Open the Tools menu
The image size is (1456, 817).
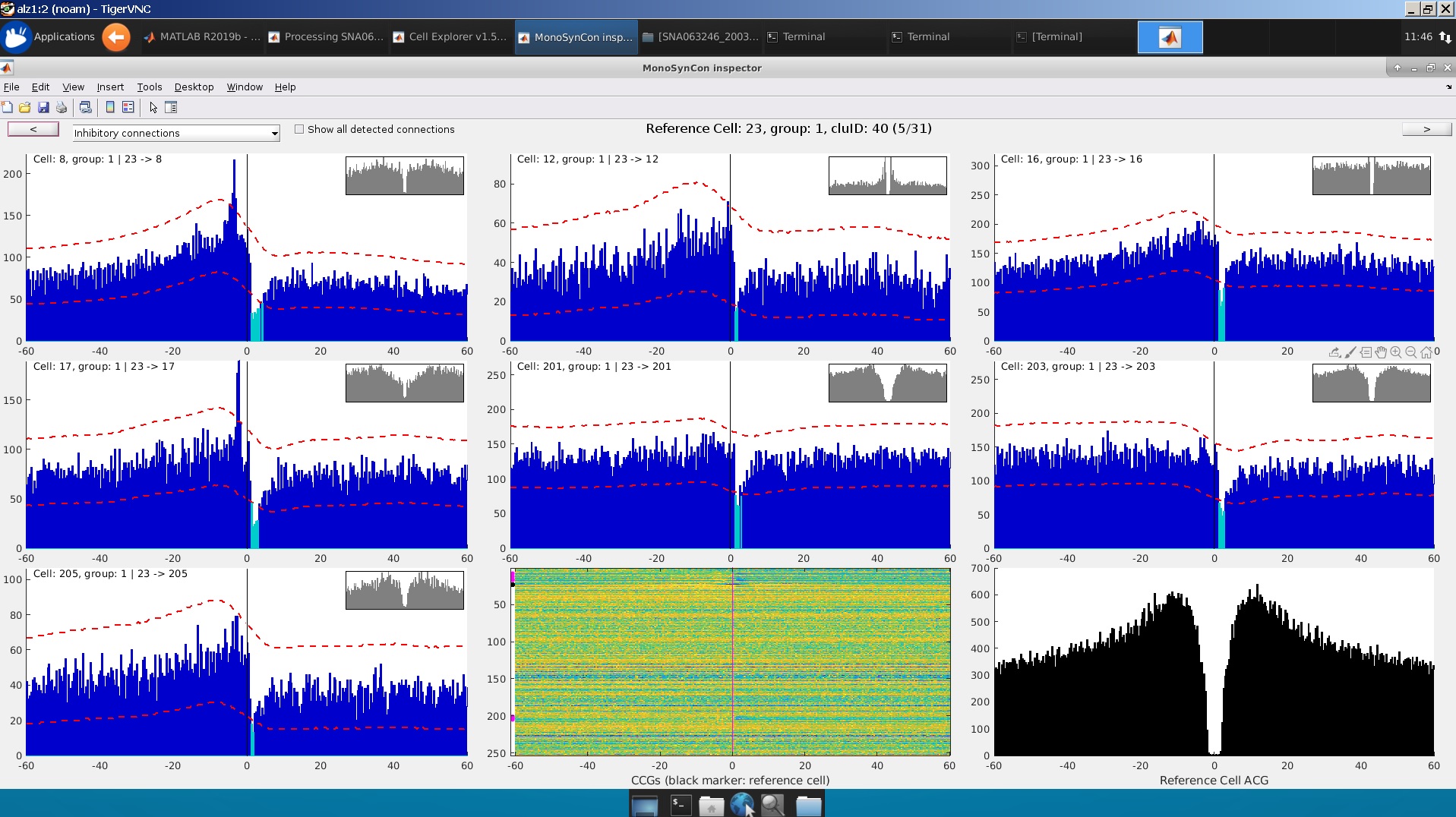tap(149, 87)
